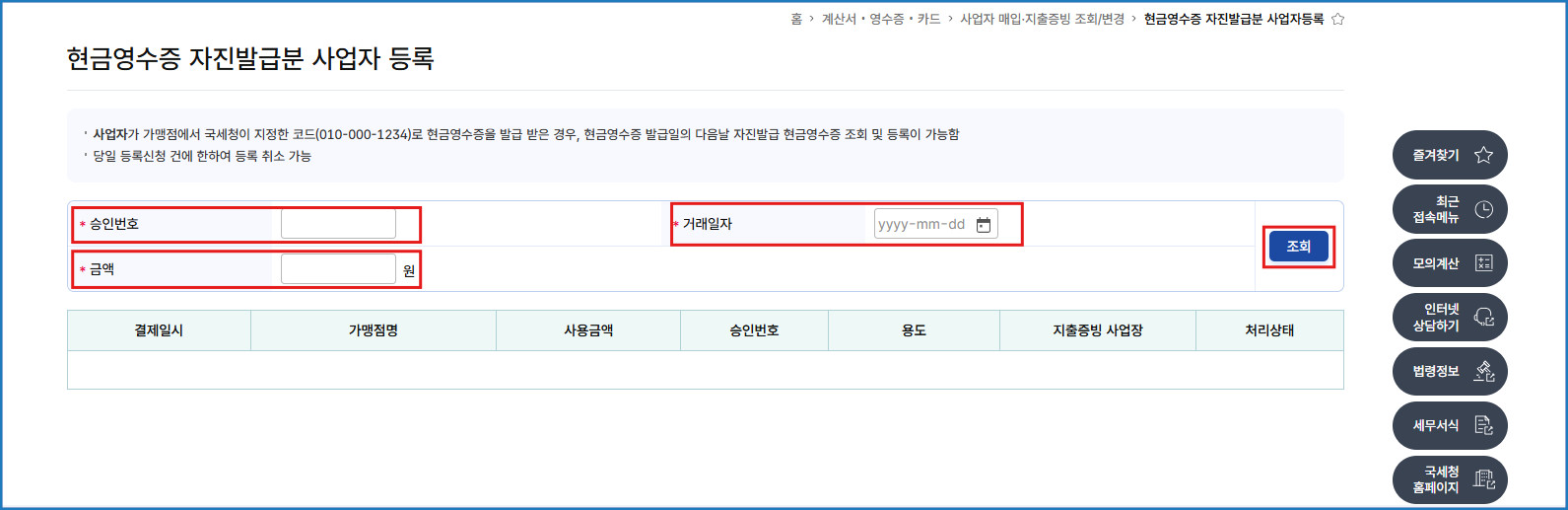1568x510 pixels.
Task: Click into the 금액 amount field
Action: tap(338, 269)
